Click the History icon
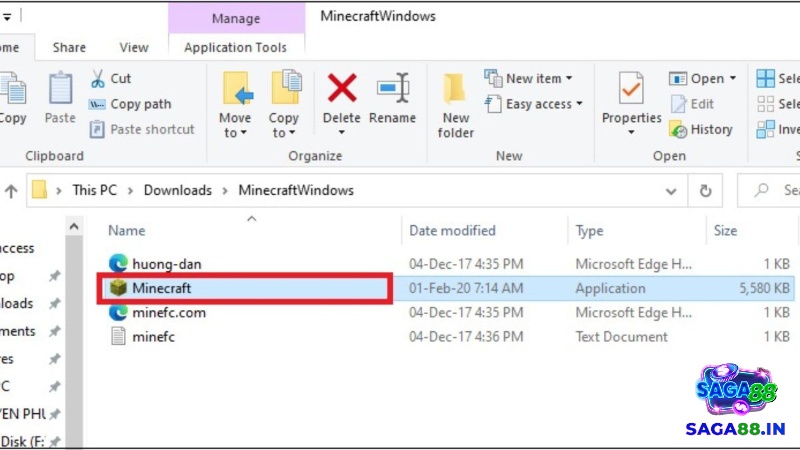The image size is (800, 450). tap(678, 130)
